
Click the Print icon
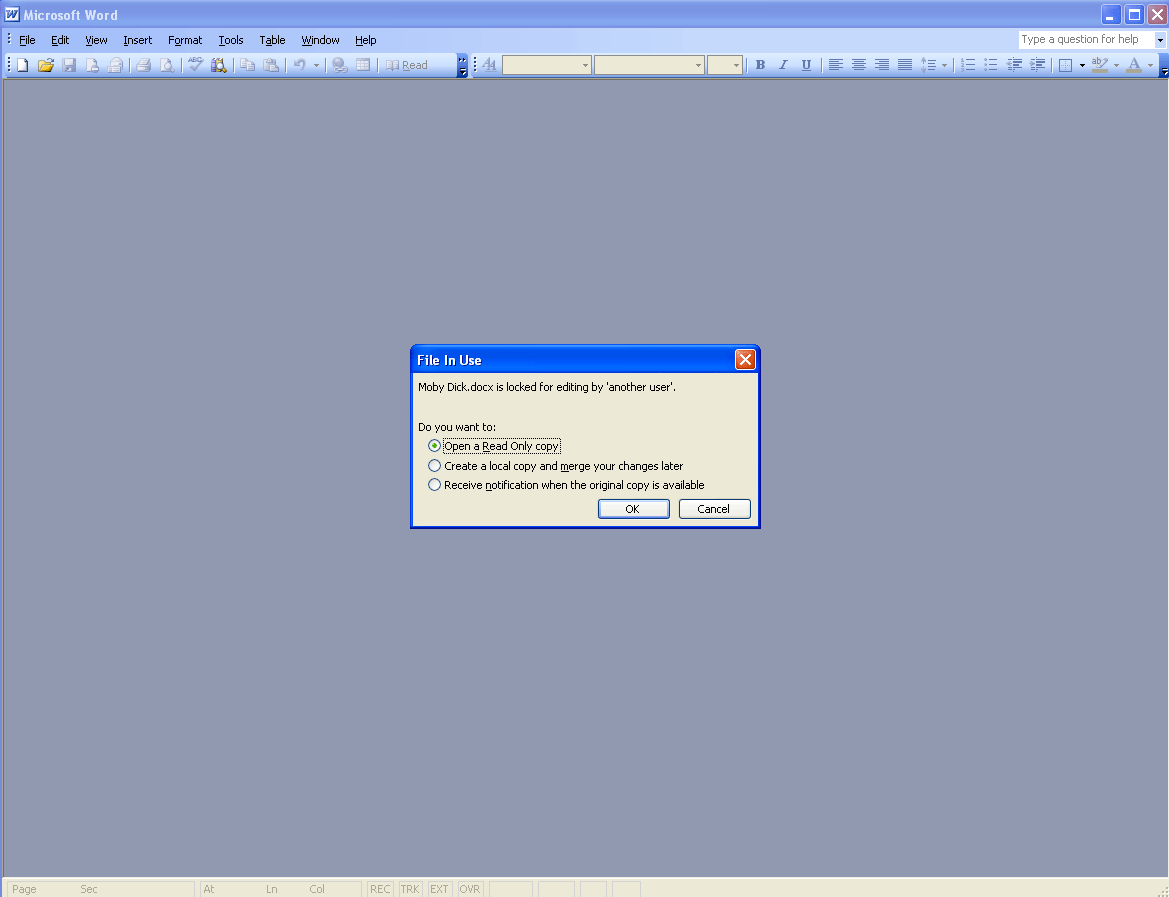(x=144, y=65)
